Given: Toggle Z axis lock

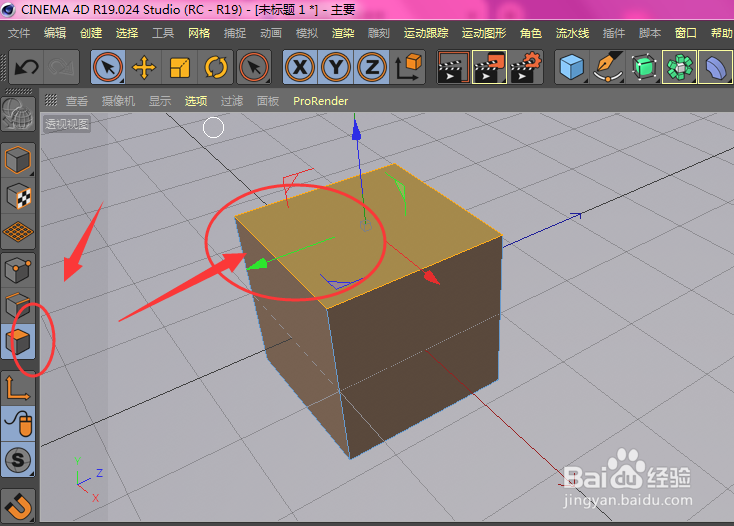Looking at the screenshot, I should pyautogui.click(x=372, y=68).
